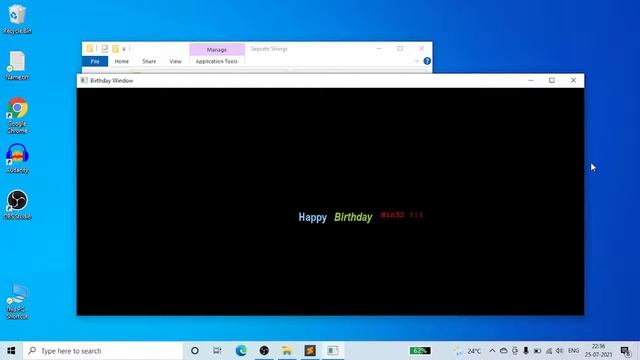Click the 62% battery indicator on taskbar

click(420, 351)
